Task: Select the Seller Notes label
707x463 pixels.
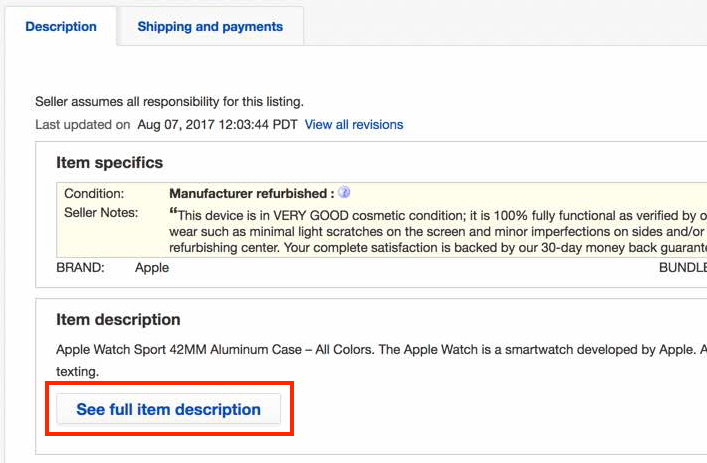Action: coord(101,213)
